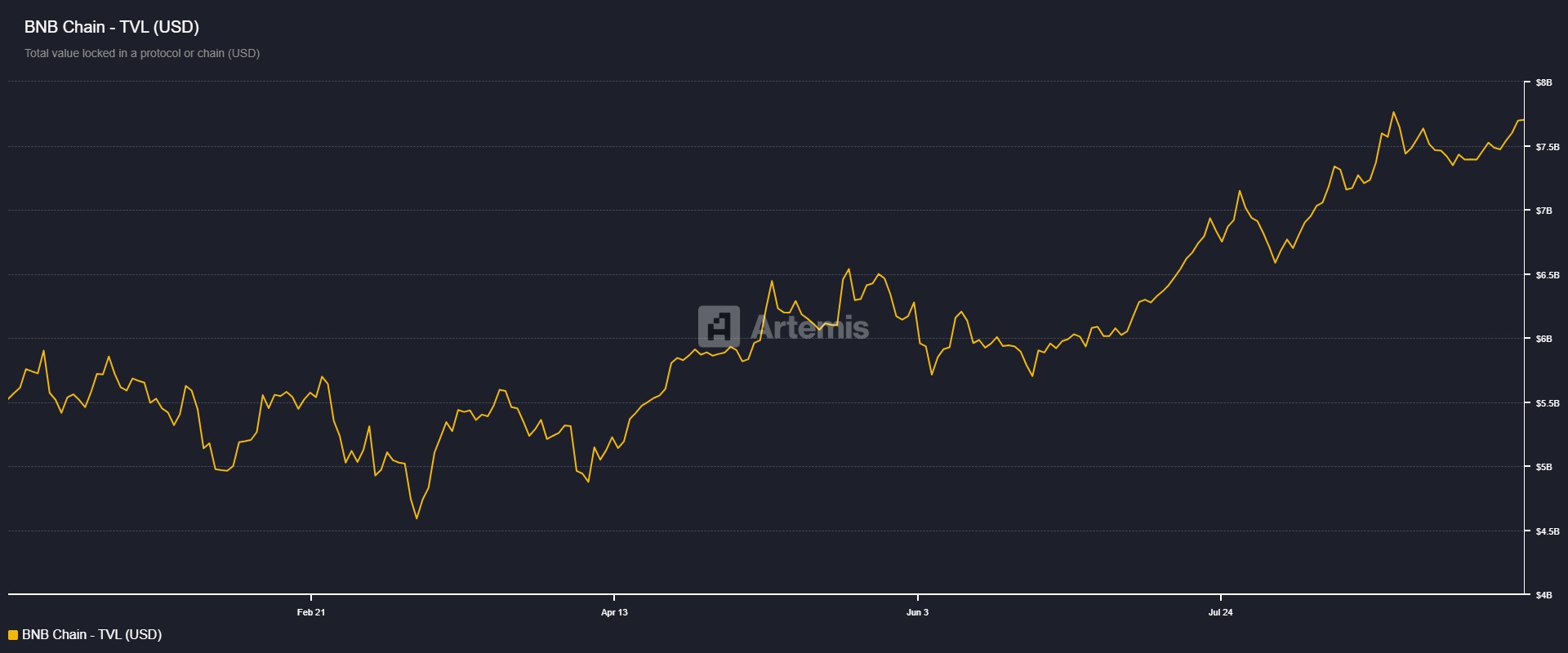Click the $7B y-axis label

point(1543,211)
